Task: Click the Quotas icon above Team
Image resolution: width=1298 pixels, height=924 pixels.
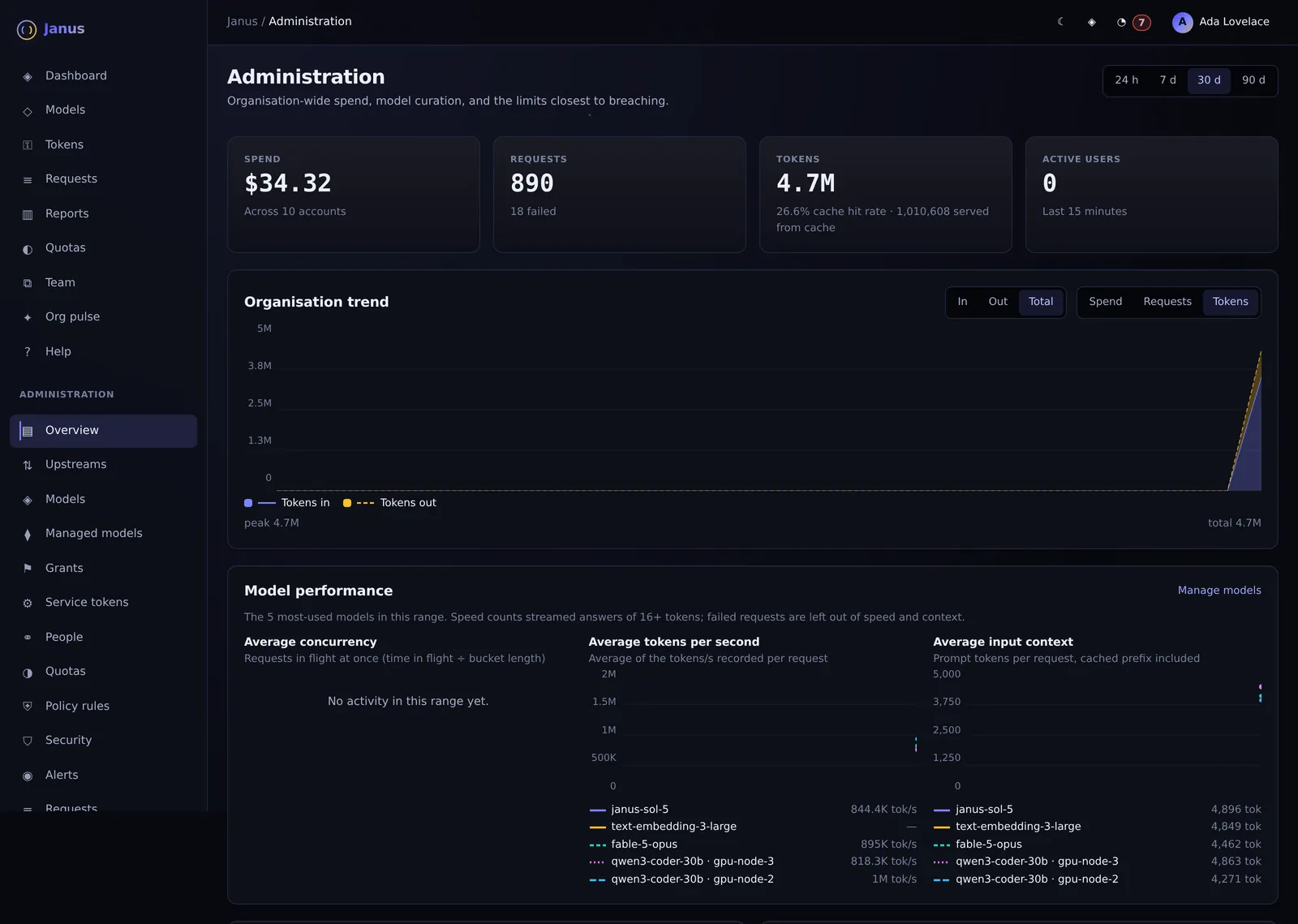Action: click(x=28, y=248)
